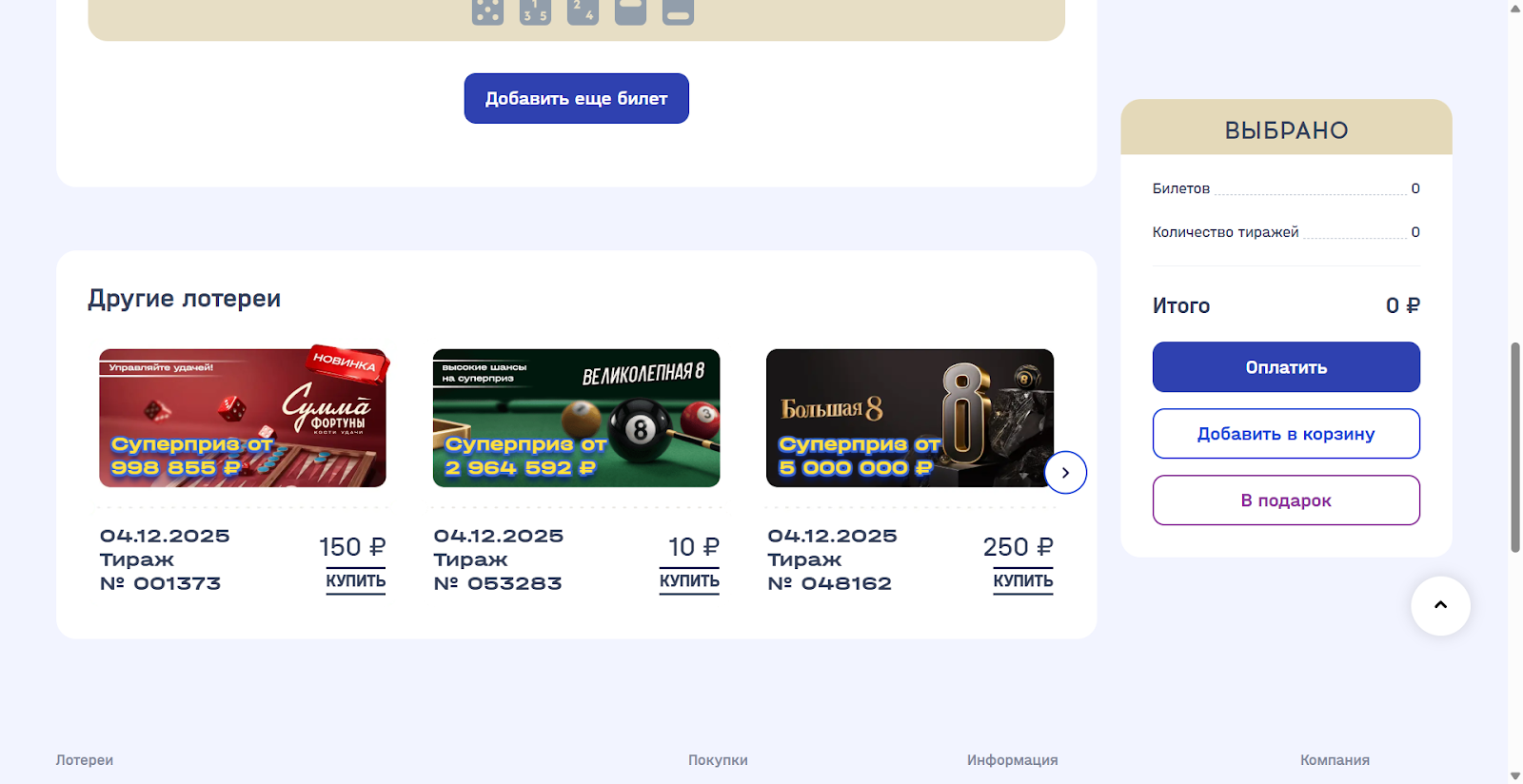Click the scroll-to-top arrow button
1523x784 pixels.
click(x=1440, y=605)
